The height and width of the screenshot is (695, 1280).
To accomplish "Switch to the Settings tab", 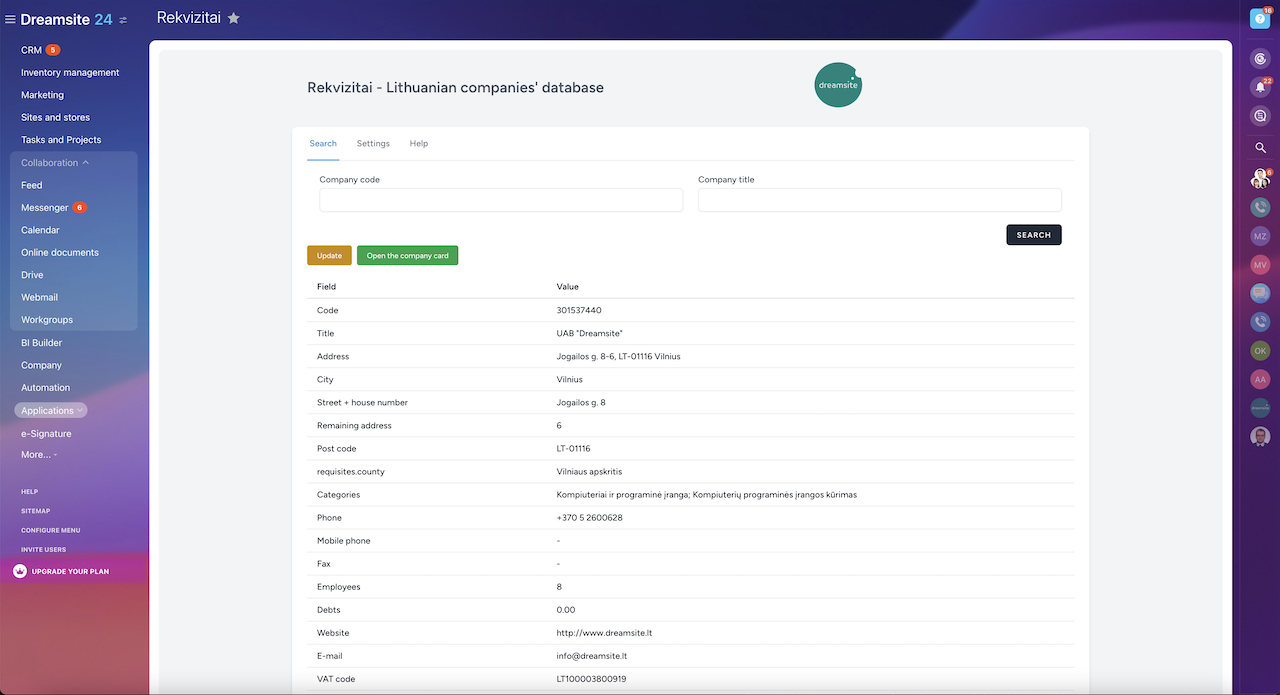I will coord(373,144).
